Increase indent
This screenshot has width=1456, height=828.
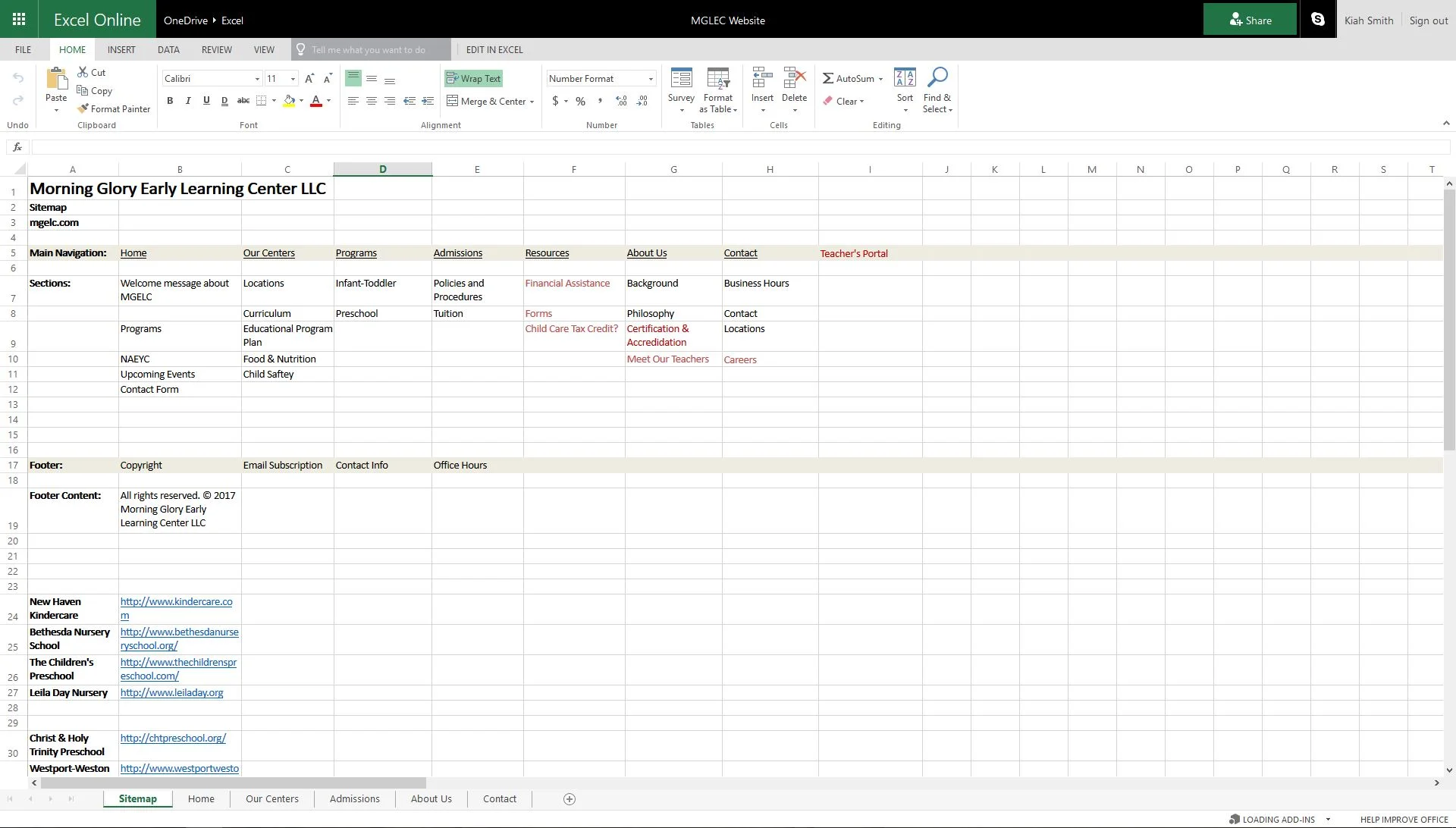[x=428, y=101]
